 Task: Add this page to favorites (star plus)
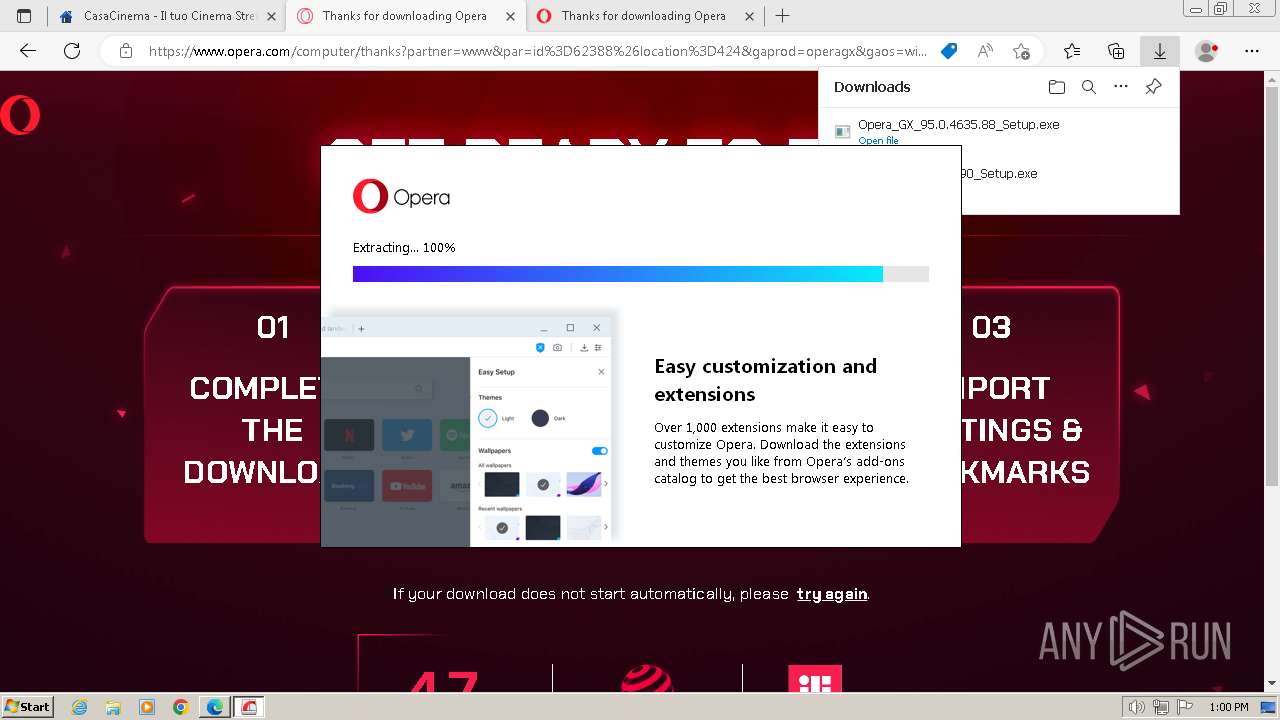tap(1021, 51)
